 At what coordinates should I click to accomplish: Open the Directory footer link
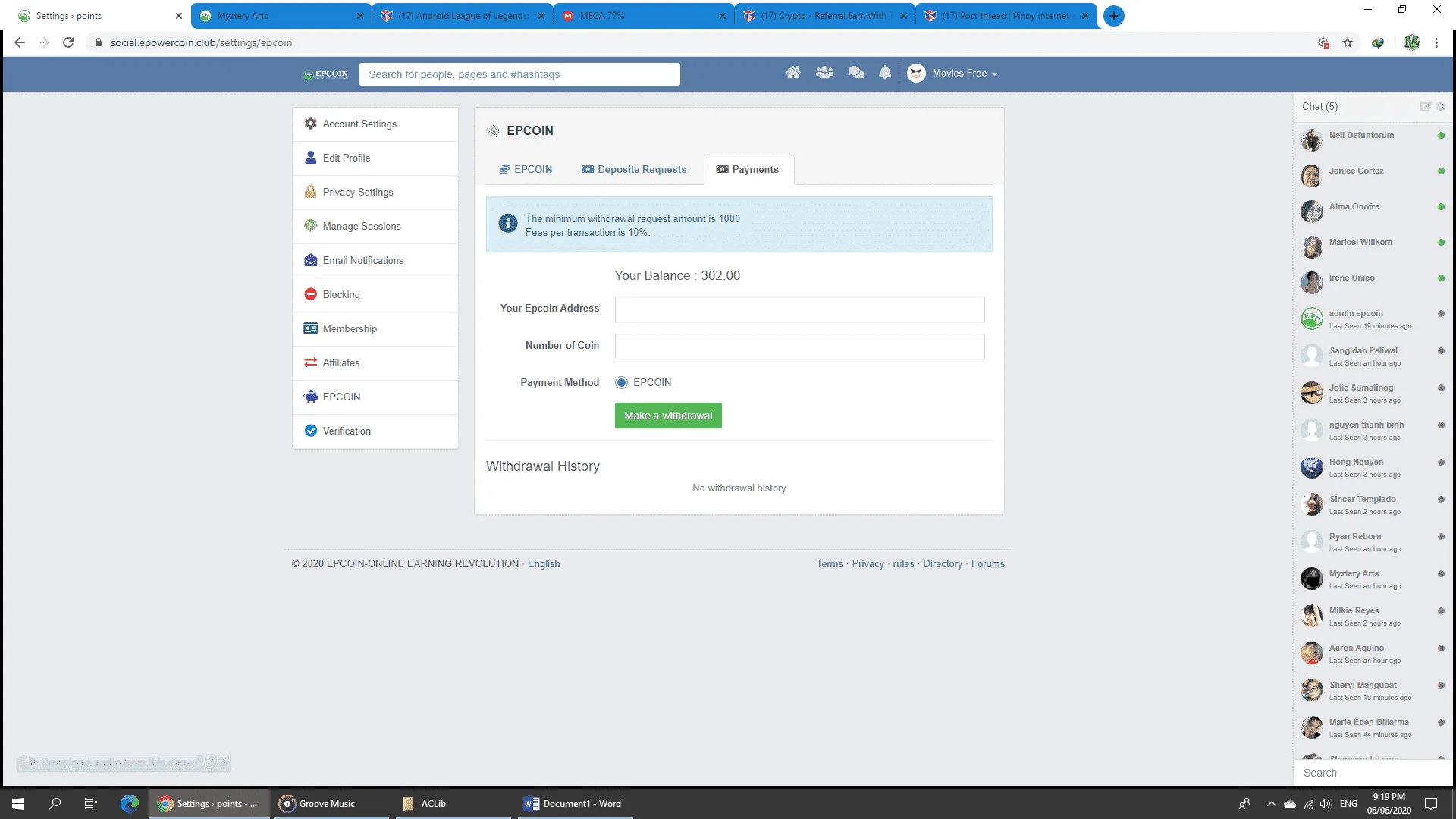pyautogui.click(x=943, y=564)
